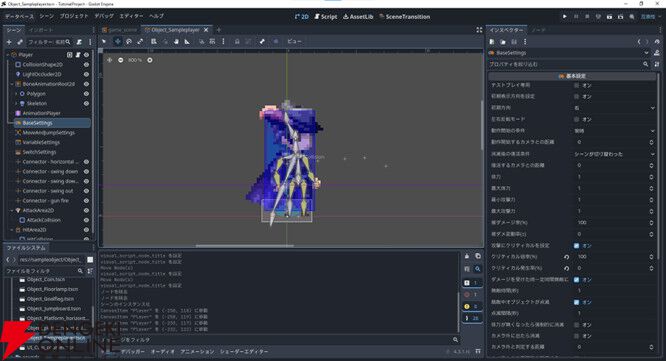Collapse the AttackArea2D node
This screenshot has height=361, width=666.
pos(12,210)
